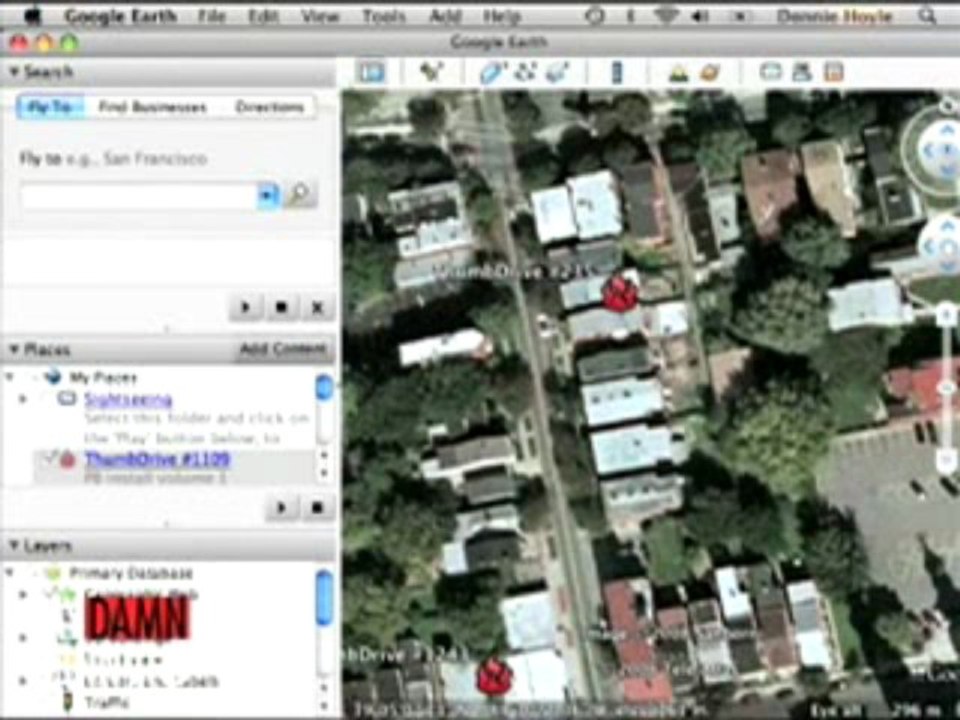
Task: Select the Add Path toolbar icon
Action: point(525,72)
